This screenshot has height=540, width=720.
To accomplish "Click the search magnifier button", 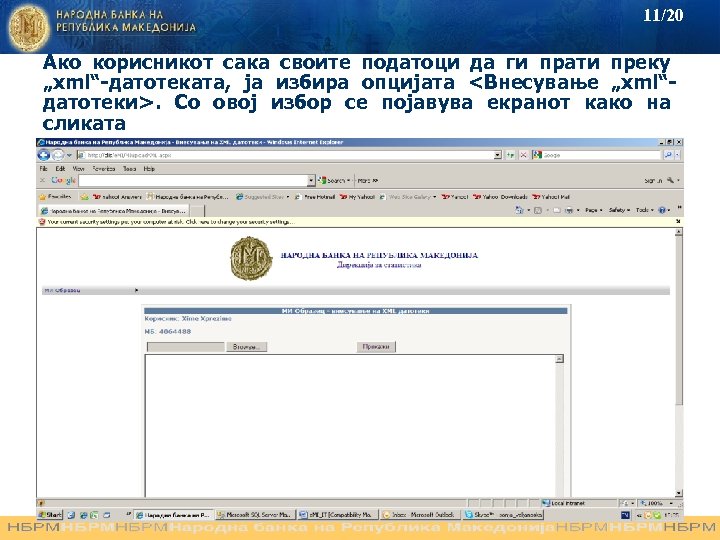I will click(x=668, y=155).
